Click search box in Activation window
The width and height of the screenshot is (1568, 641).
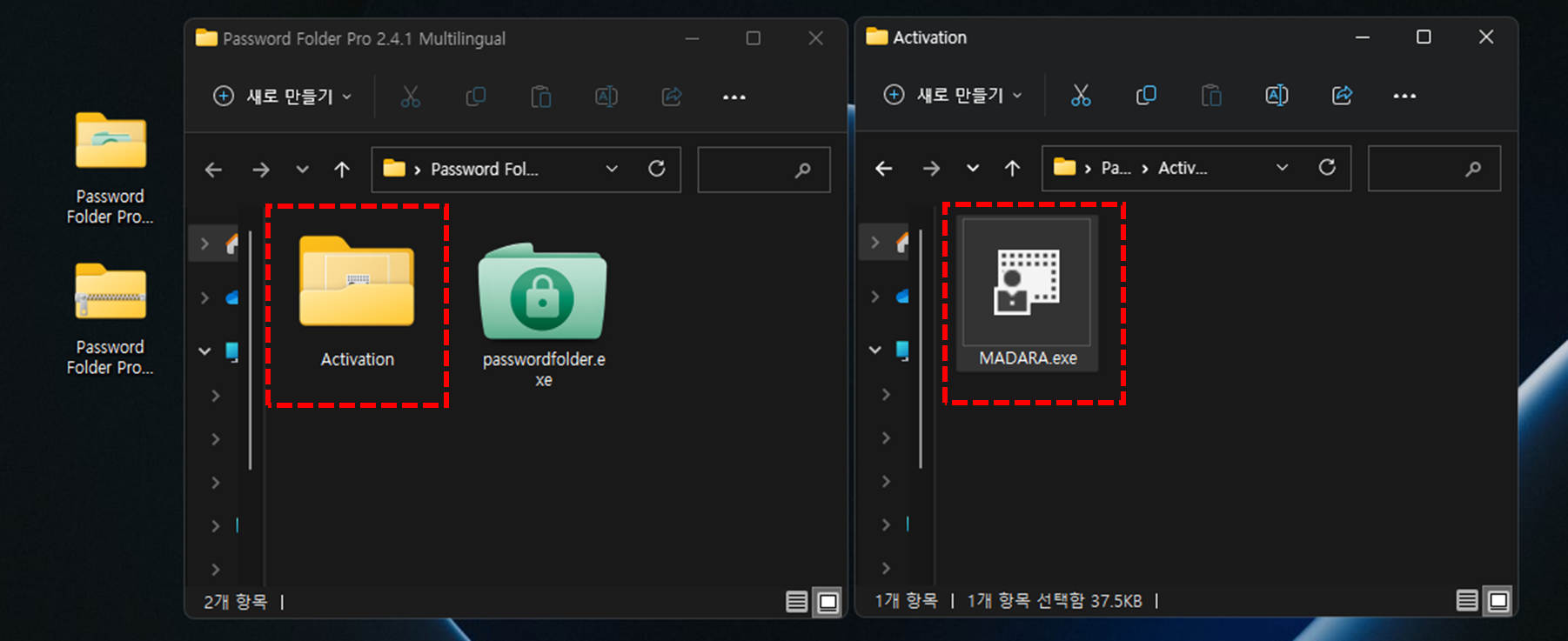click(1434, 168)
